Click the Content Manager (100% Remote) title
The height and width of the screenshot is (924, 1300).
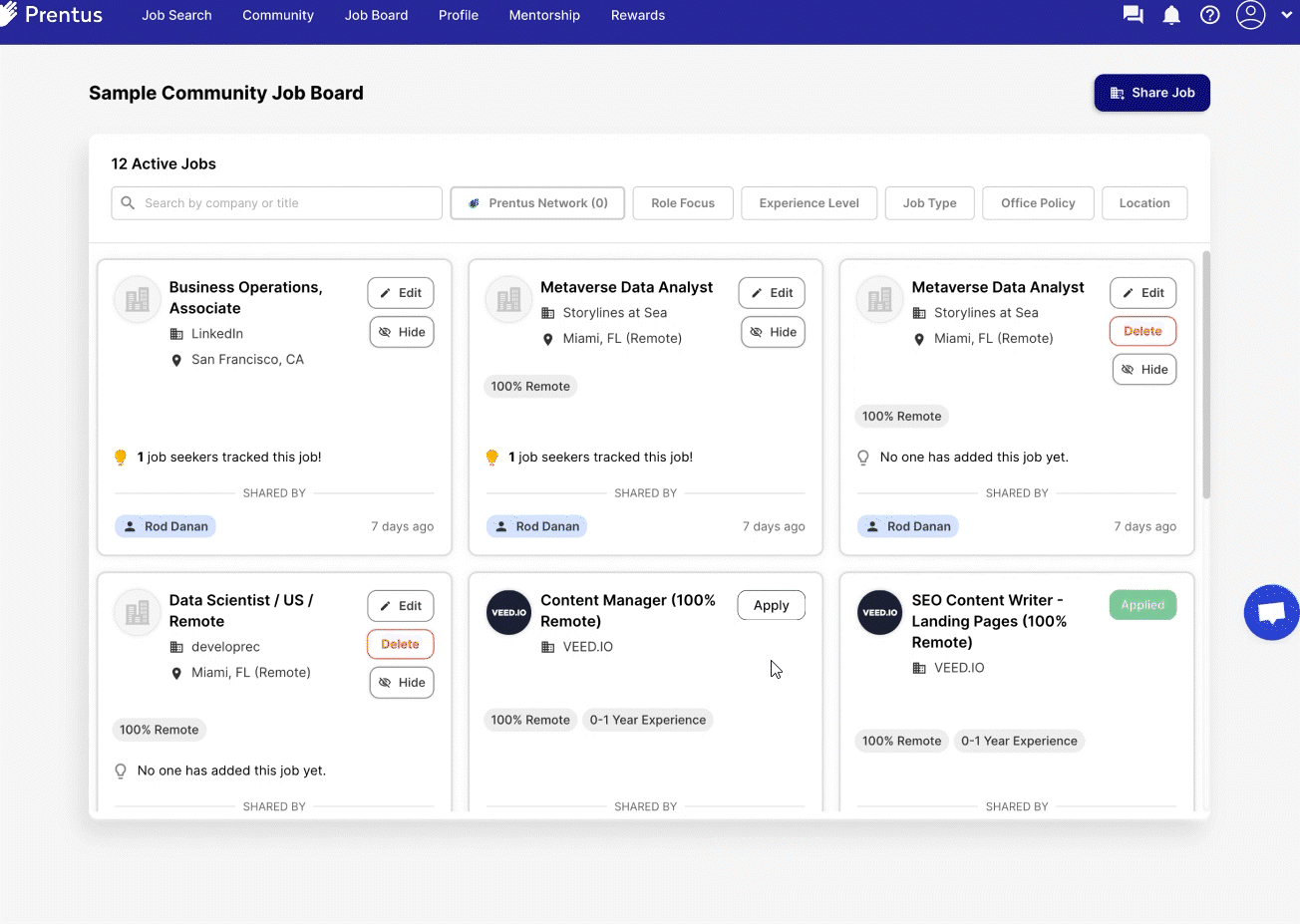628,611
